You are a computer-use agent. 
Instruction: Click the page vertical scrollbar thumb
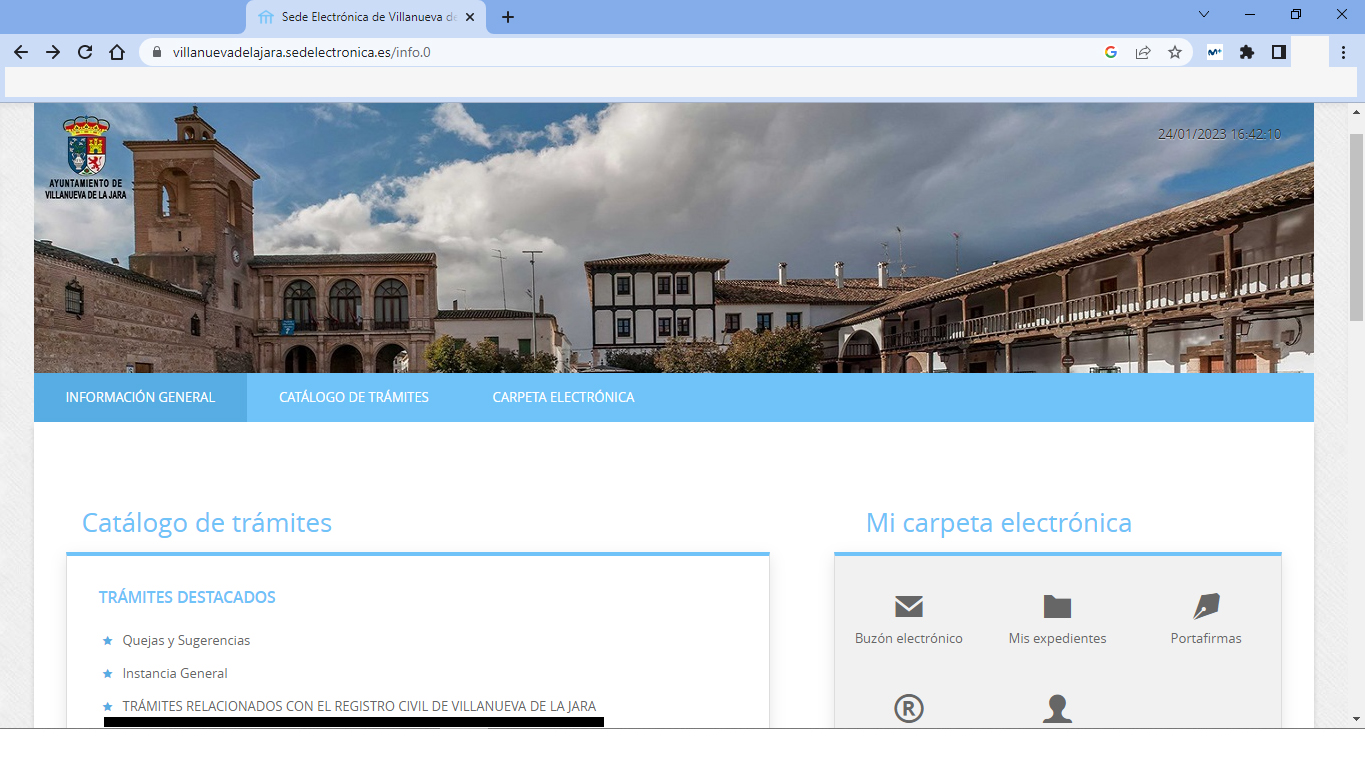pos(1356,226)
